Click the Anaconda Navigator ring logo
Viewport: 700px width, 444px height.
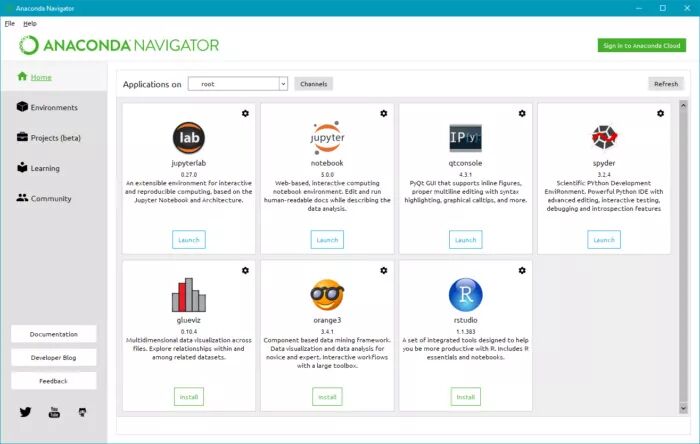[29, 45]
